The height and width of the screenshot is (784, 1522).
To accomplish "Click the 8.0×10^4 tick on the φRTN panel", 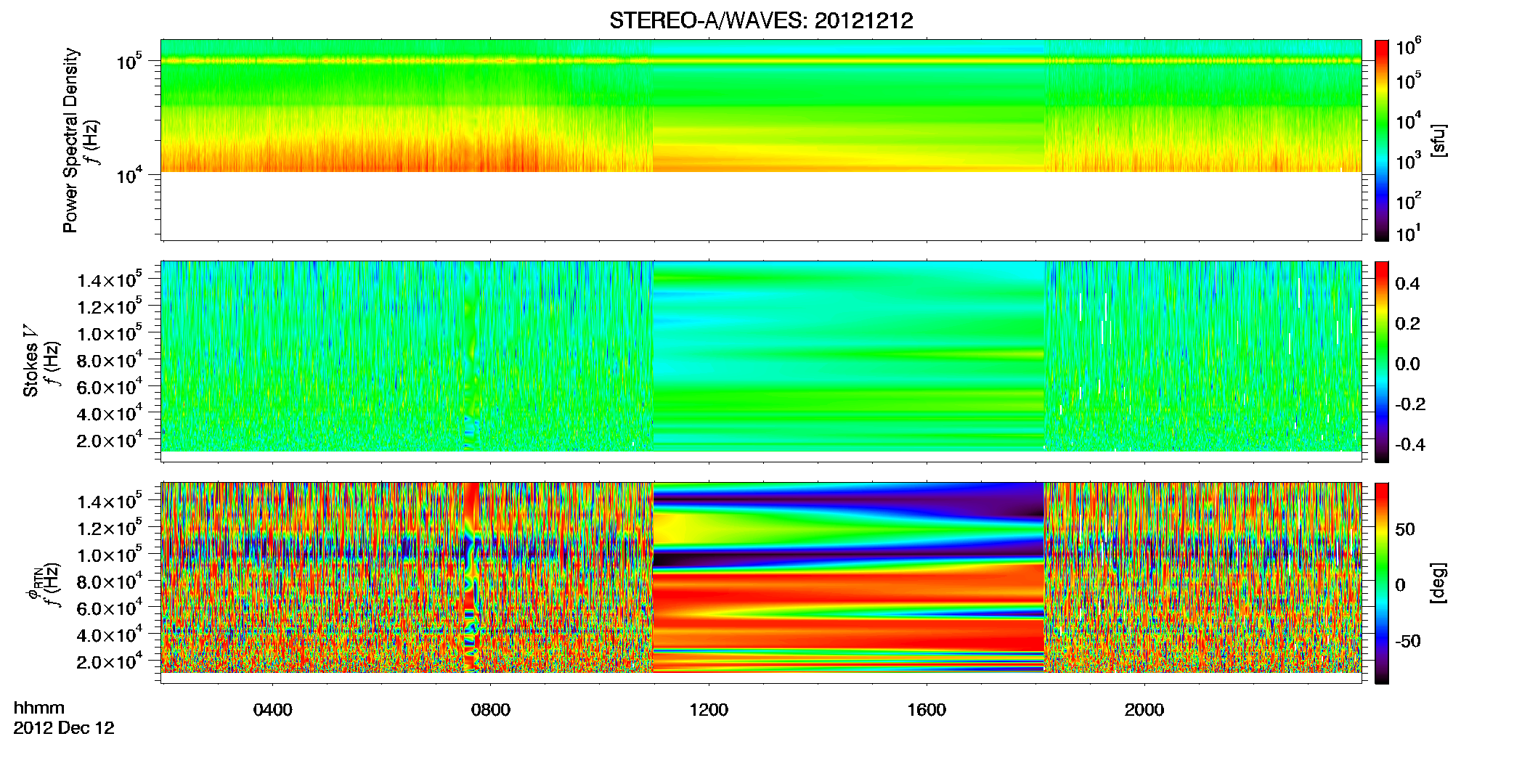I will coord(110,581).
